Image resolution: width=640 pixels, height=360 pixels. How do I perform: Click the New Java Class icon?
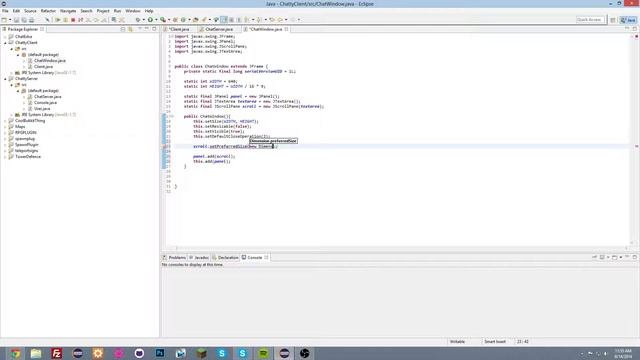(183, 20)
